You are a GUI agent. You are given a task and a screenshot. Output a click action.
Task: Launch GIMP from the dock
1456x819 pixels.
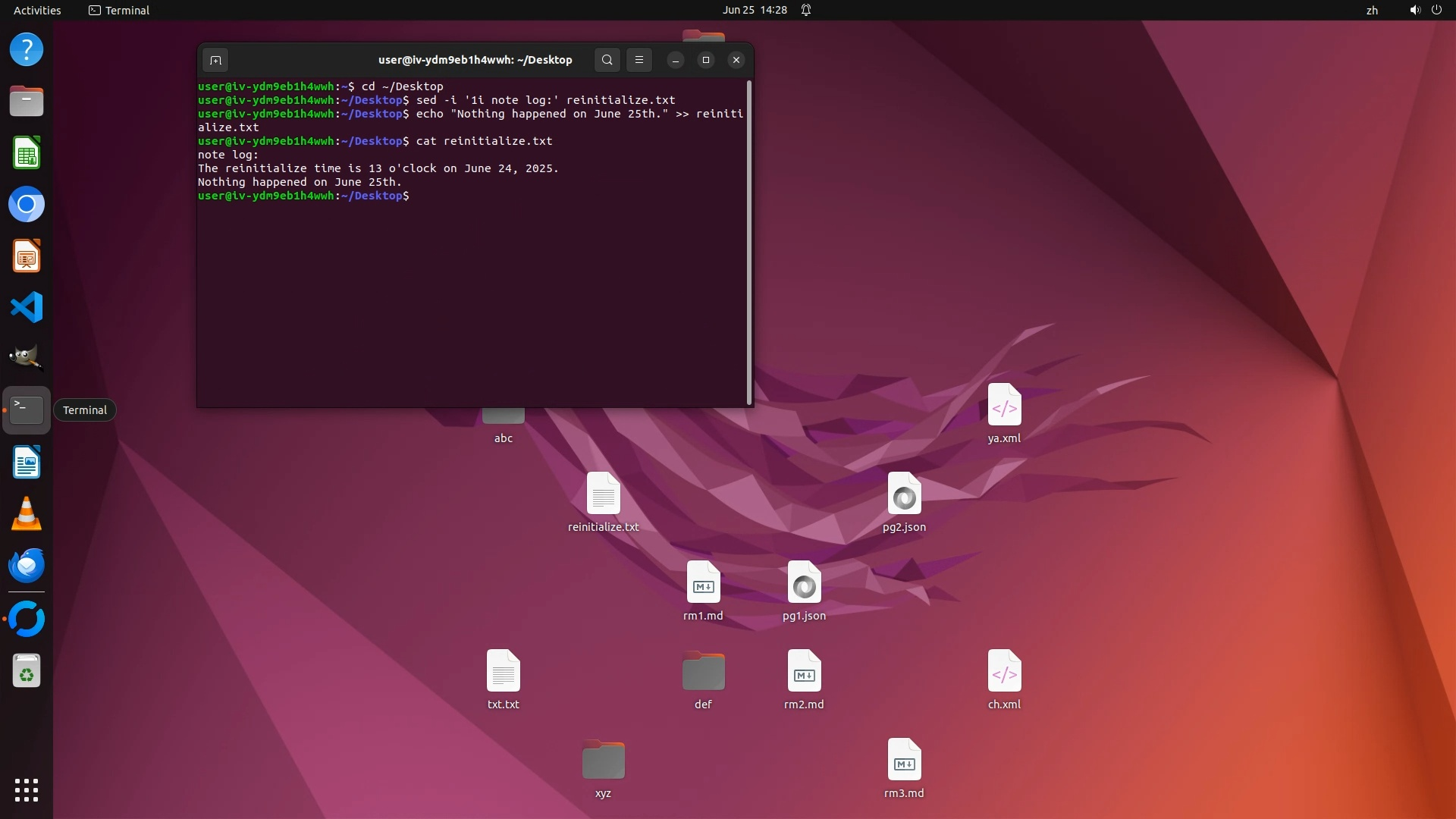pos(27,358)
